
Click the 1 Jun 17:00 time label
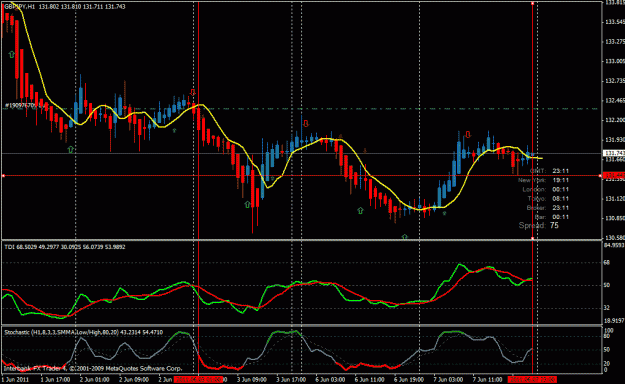tap(55, 379)
